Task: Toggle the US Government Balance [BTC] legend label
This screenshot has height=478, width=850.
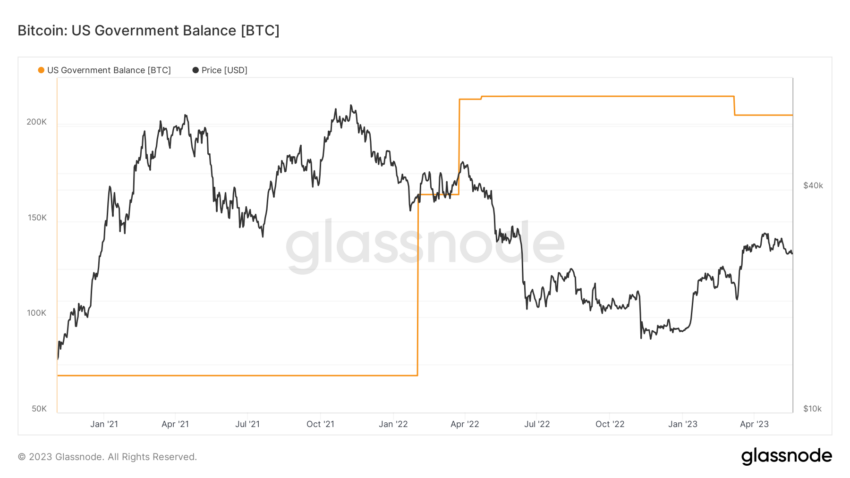Action: (x=109, y=70)
